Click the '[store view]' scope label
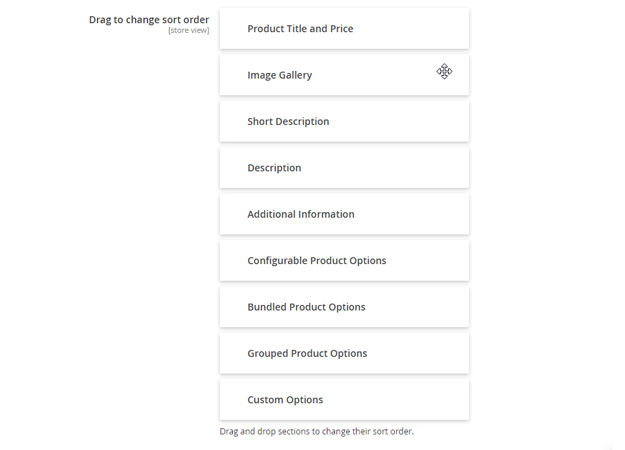 pyautogui.click(x=188, y=31)
